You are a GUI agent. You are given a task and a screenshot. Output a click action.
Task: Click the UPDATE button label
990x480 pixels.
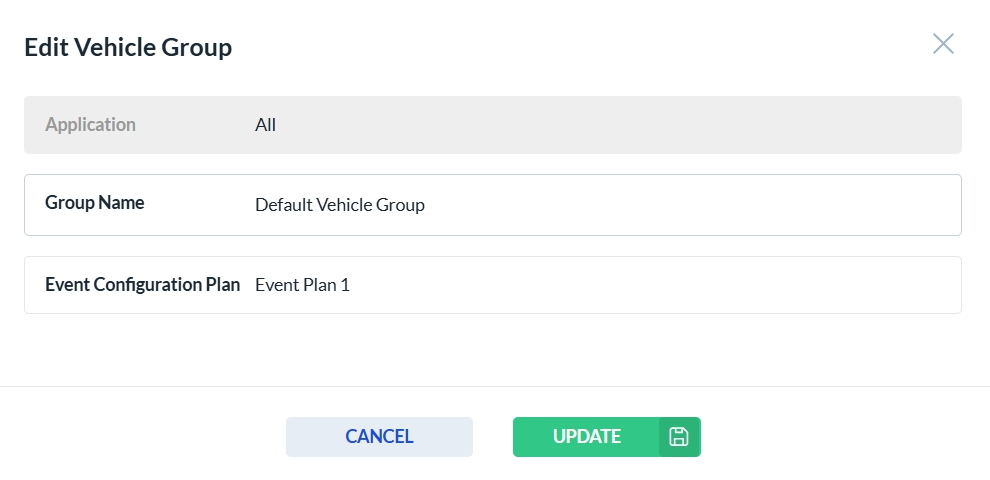point(587,437)
